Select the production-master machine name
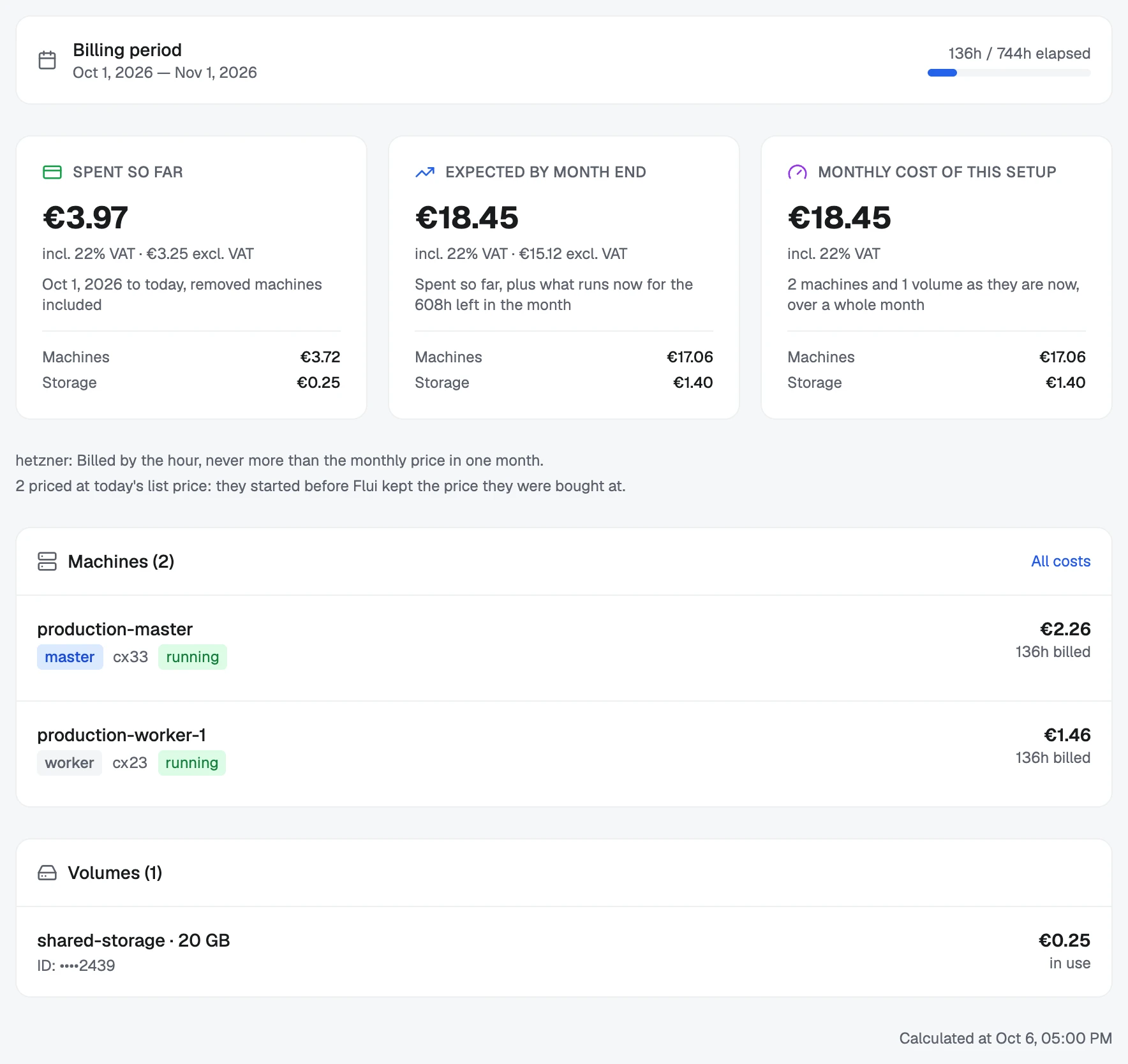 click(x=115, y=629)
